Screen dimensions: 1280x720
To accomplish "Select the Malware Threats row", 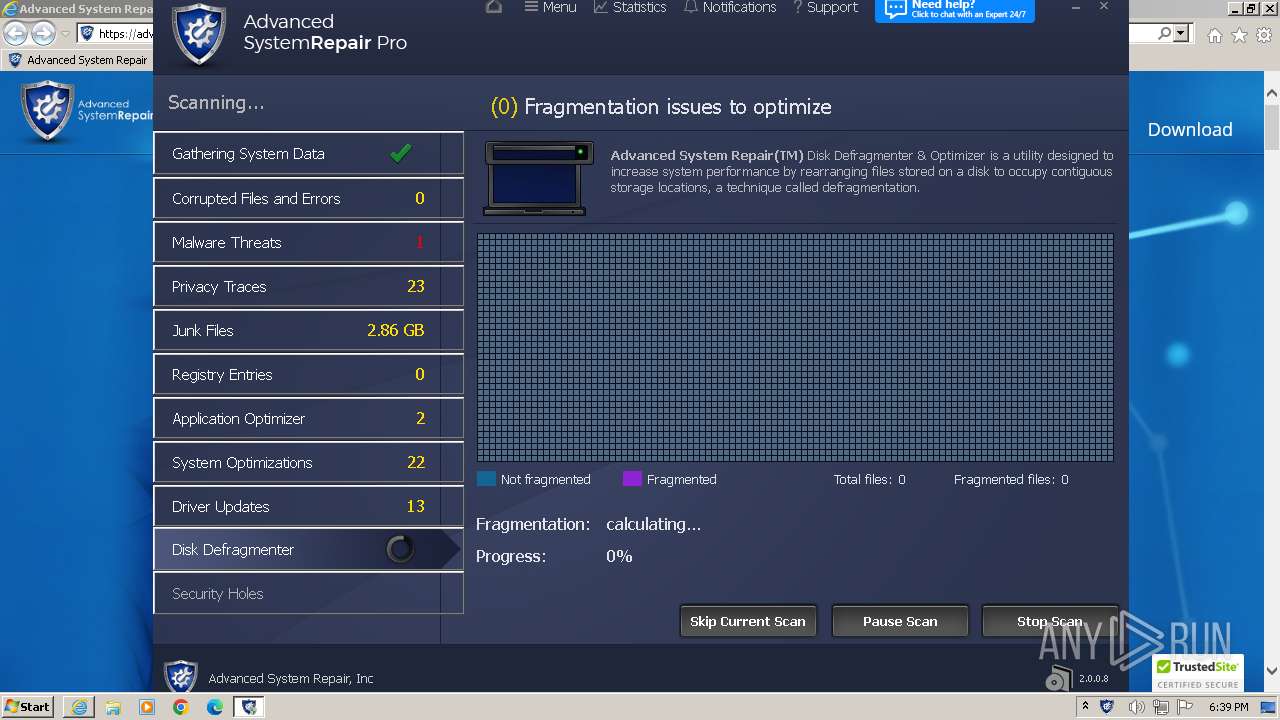I will point(308,242).
